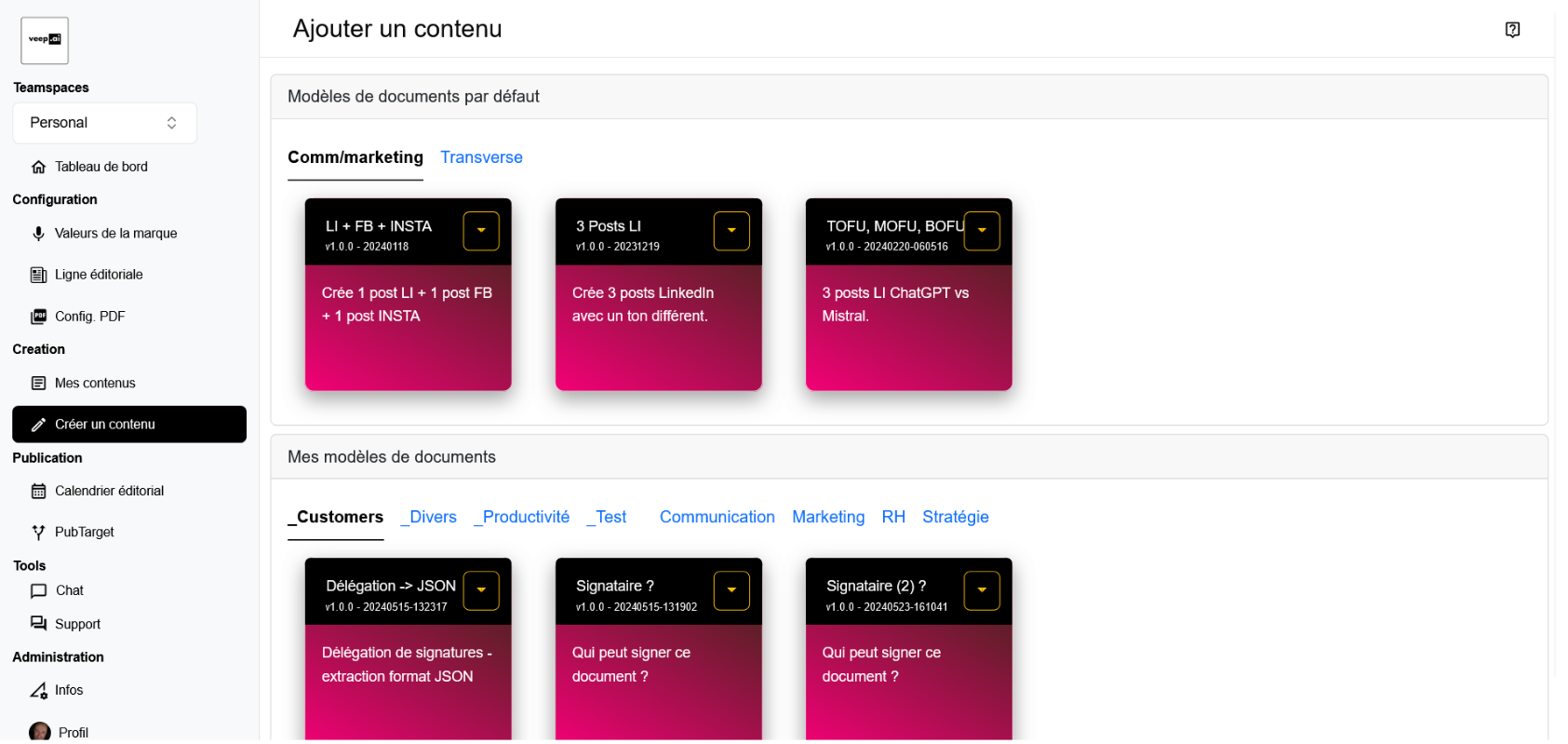Screen dimensions: 1568x744
Task: Click the Profil avatar picture
Action: coord(40,732)
